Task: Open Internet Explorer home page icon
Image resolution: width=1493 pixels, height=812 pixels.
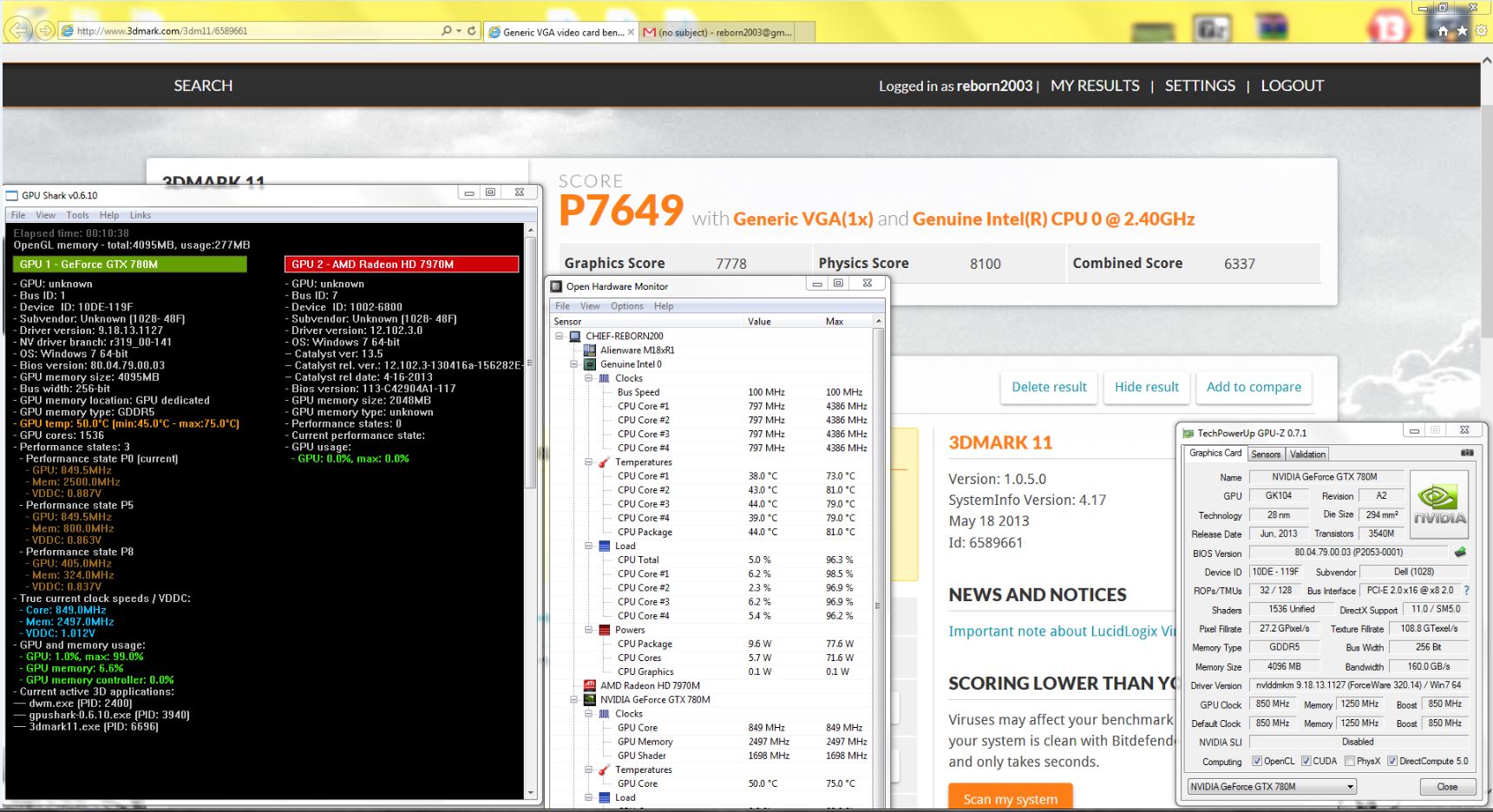Action: pyautogui.click(x=1444, y=31)
